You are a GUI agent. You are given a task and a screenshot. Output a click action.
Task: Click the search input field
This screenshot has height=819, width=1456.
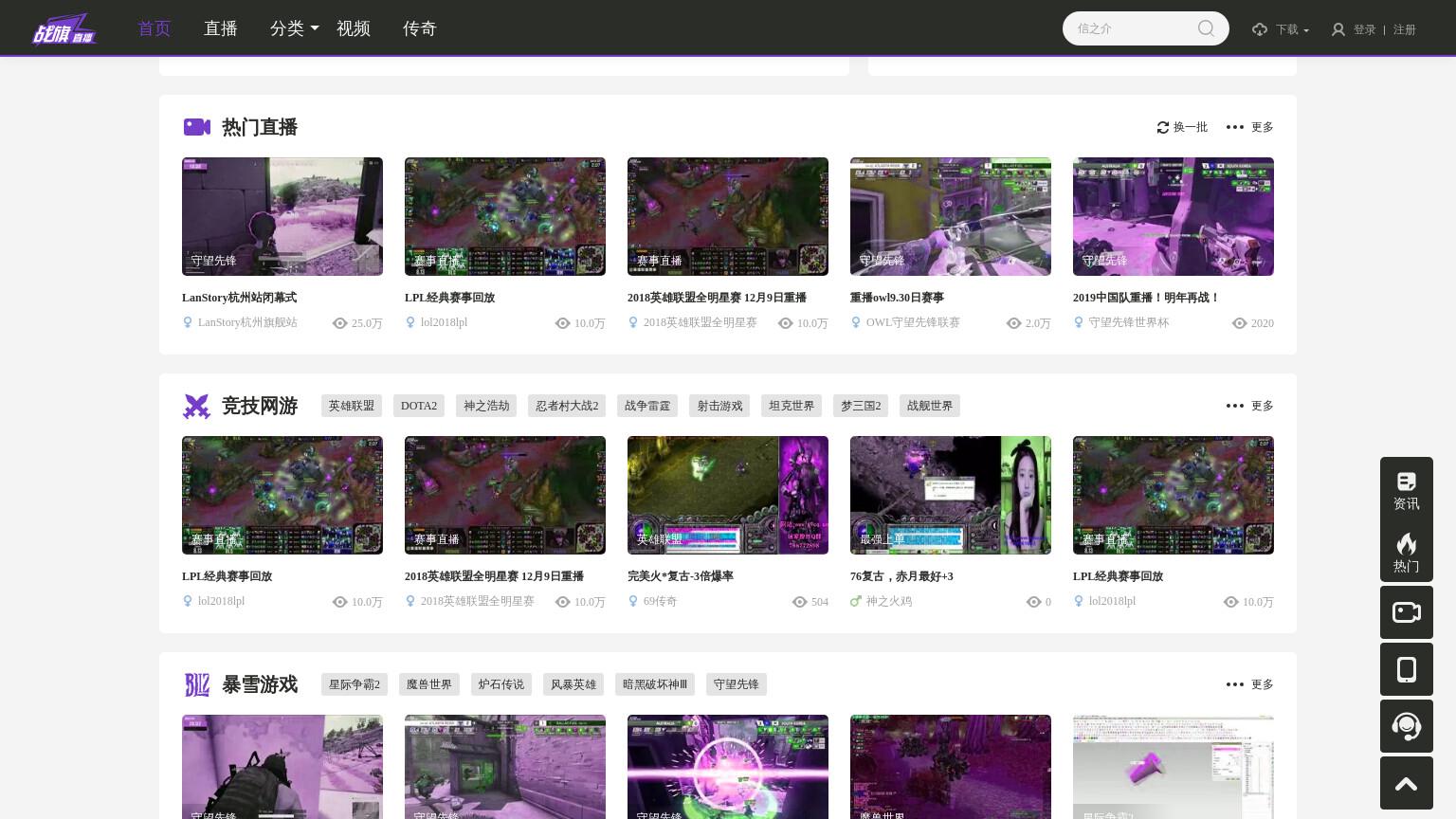click(x=1133, y=28)
